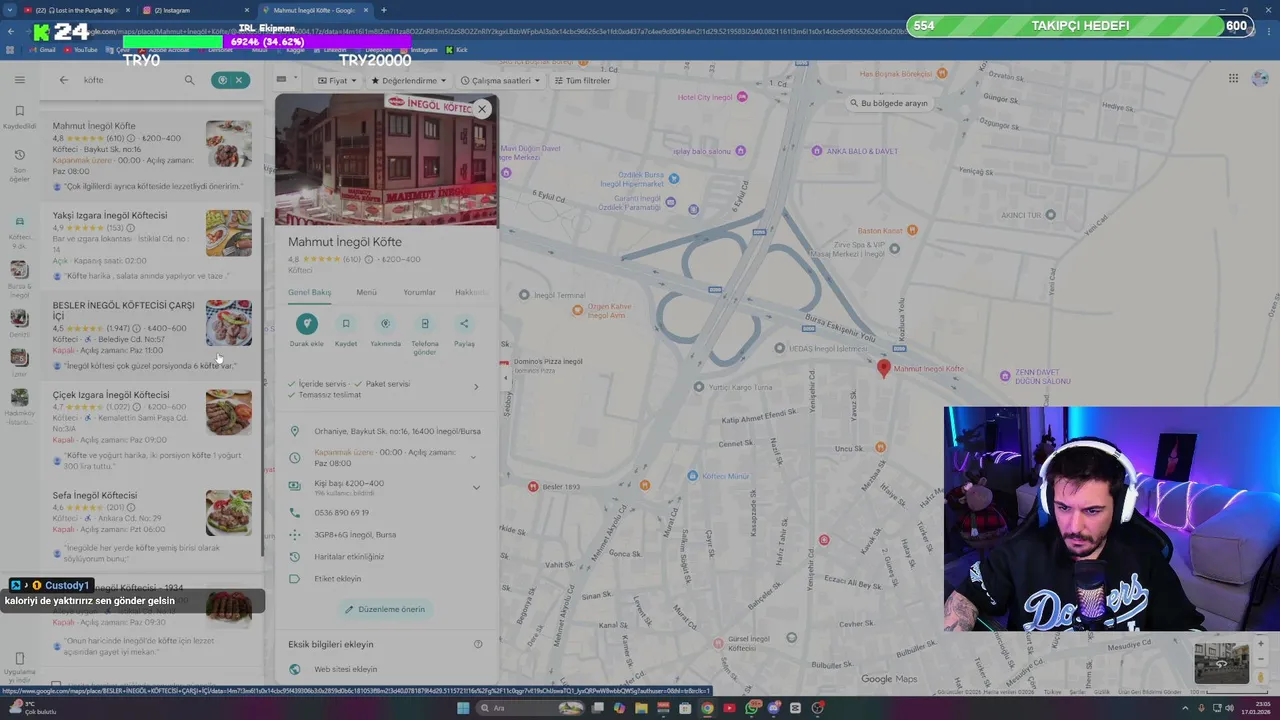This screenshot has width=1280, height=720.
Task: Click the Hotel City İnegöl map marker
Action: tap(743, 97)
